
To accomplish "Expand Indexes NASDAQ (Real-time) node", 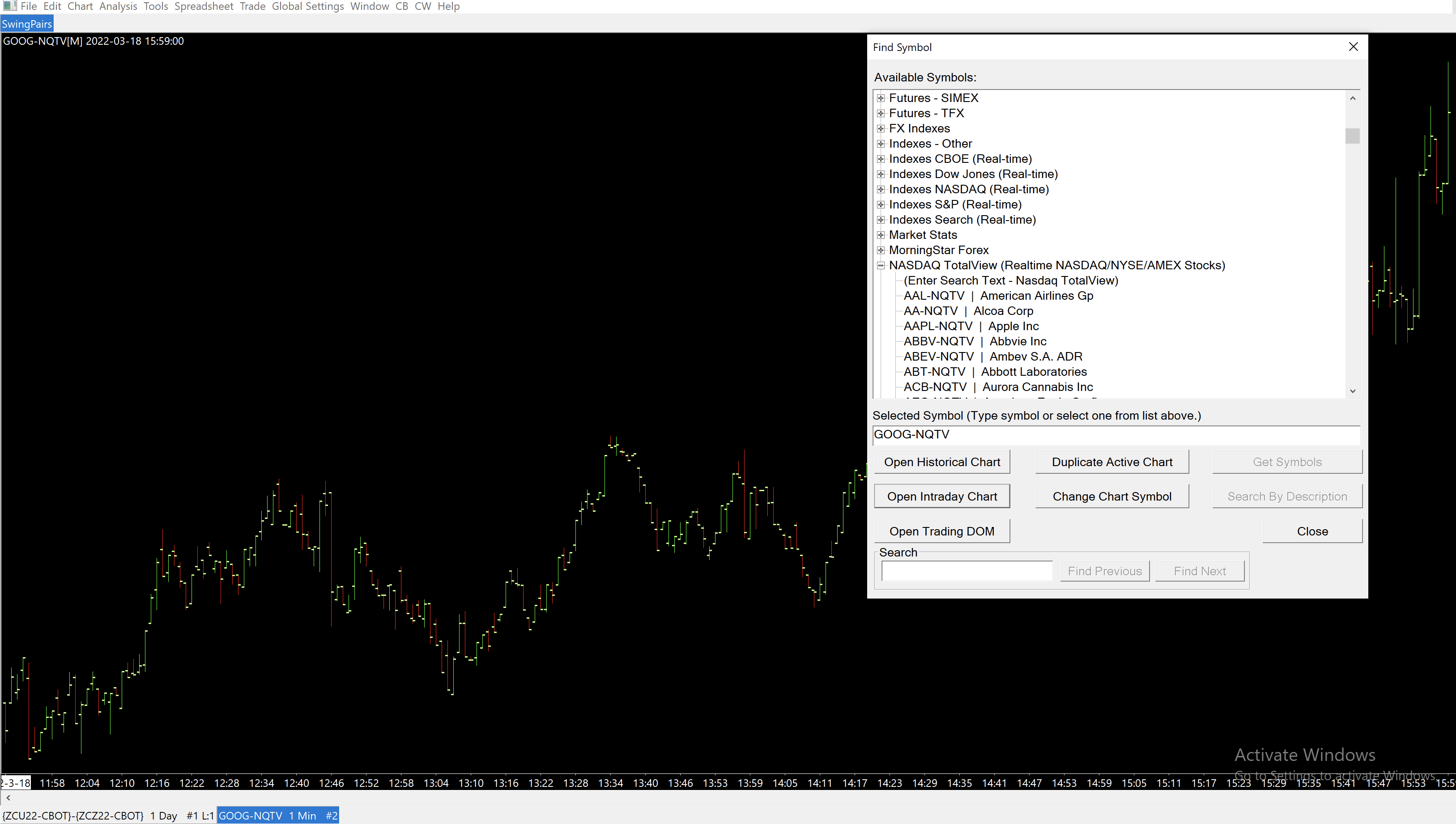I will pos(881,190).
